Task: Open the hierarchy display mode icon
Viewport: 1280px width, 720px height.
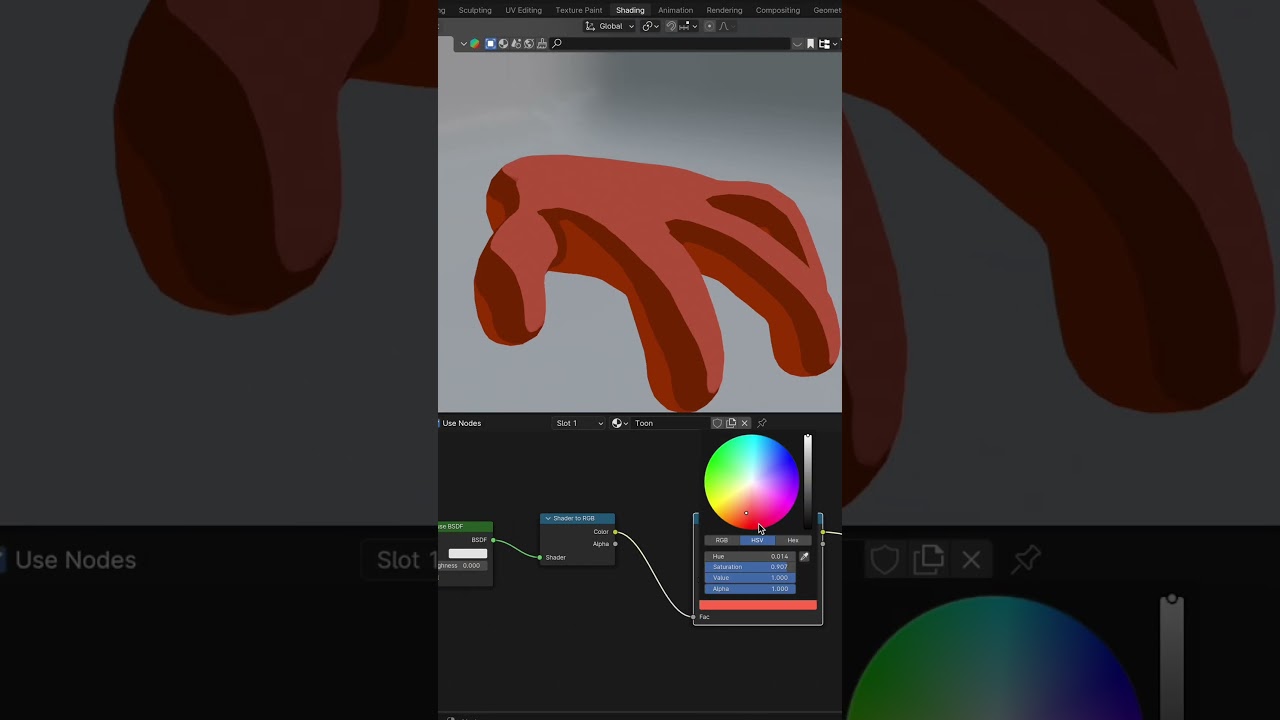Action: pos(825,44)
